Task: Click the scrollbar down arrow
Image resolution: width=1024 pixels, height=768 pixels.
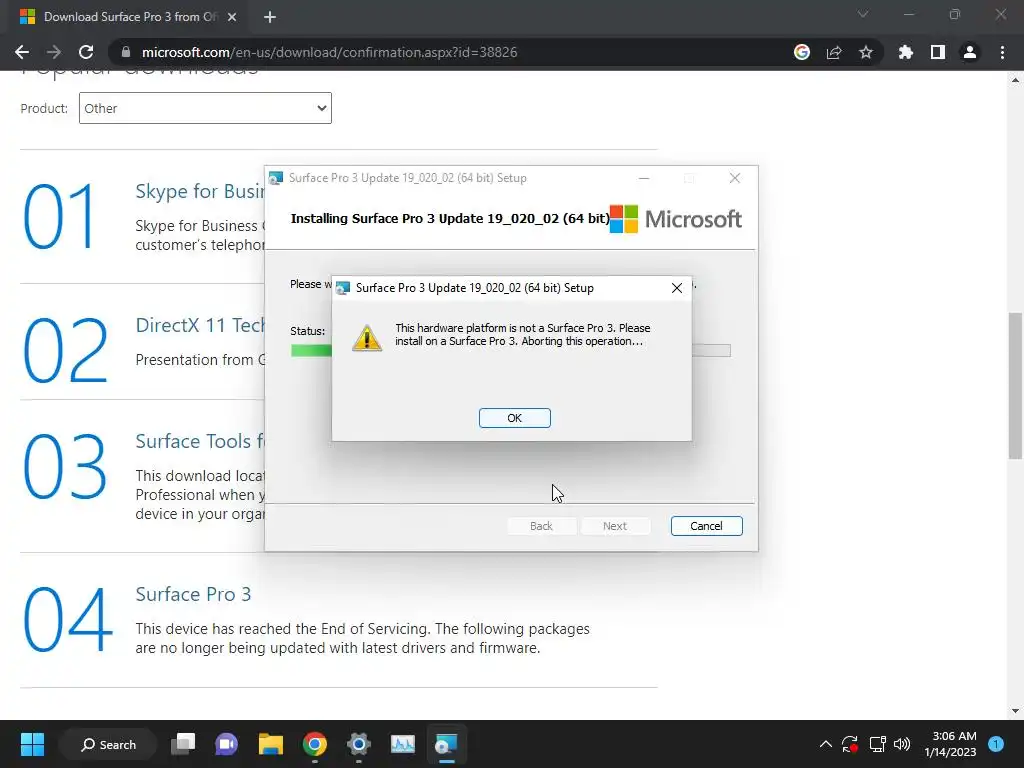Action: [1015, 711]
